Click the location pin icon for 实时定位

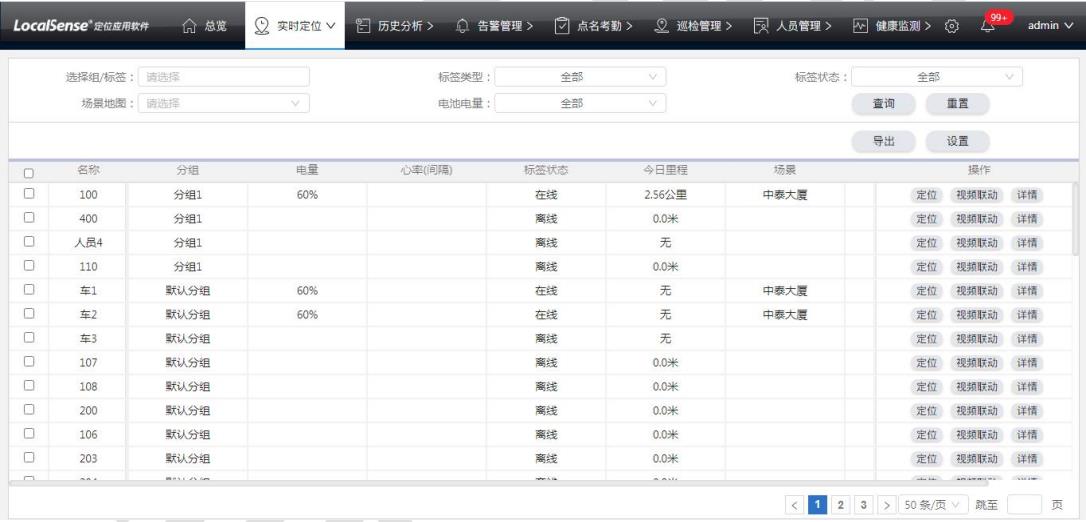coord(263,23)
